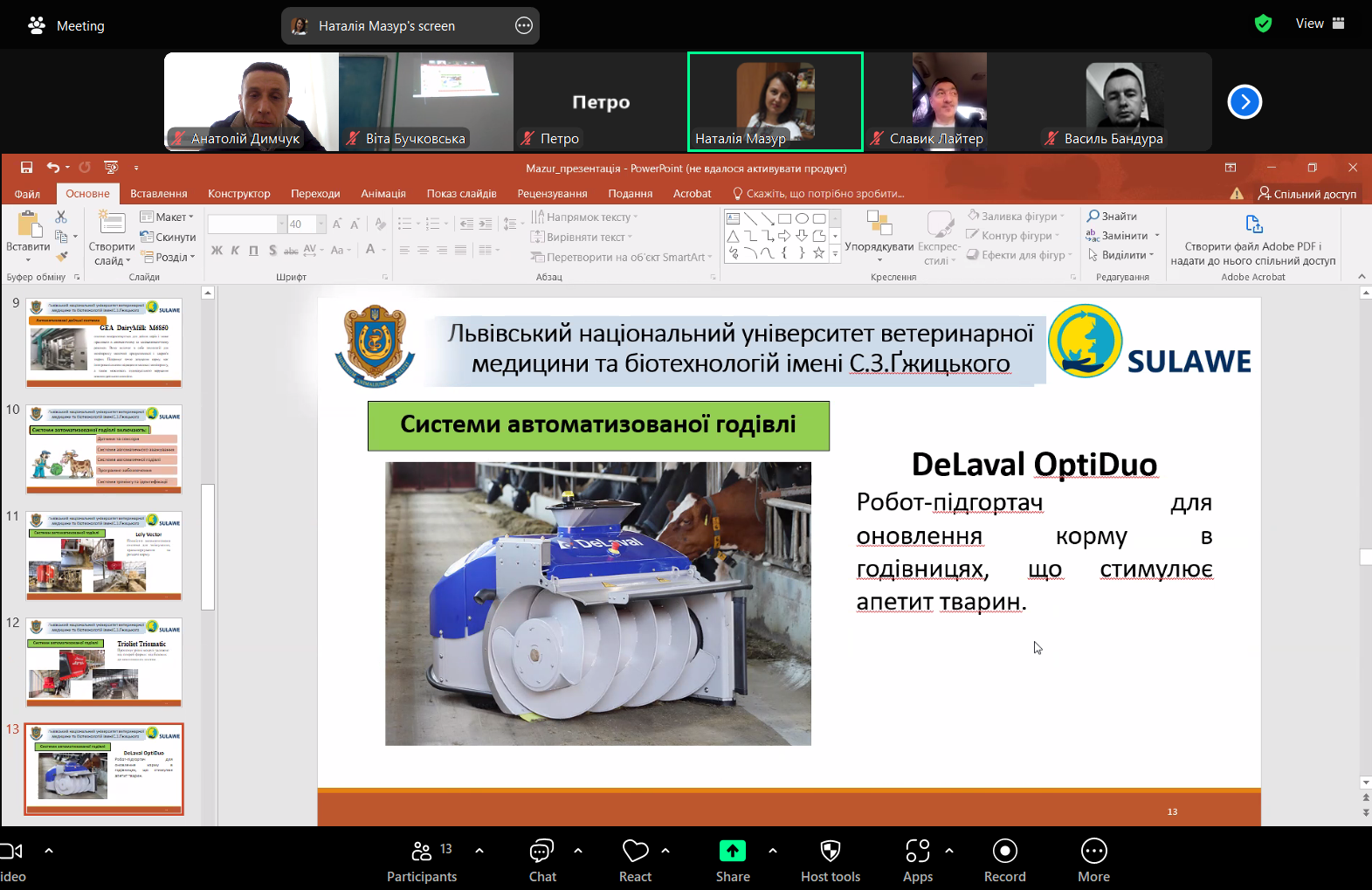Select slide 11 thumbnail

pyautogui.click(x=104, y=555)
